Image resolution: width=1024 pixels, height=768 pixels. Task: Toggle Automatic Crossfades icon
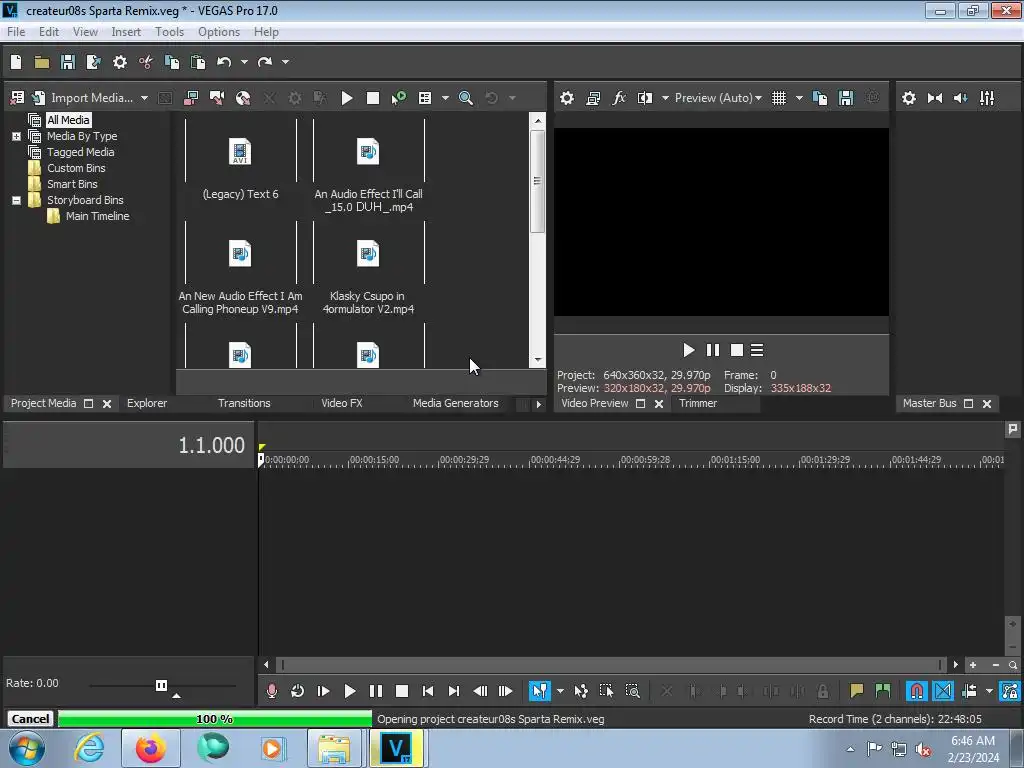click(943, 691)
